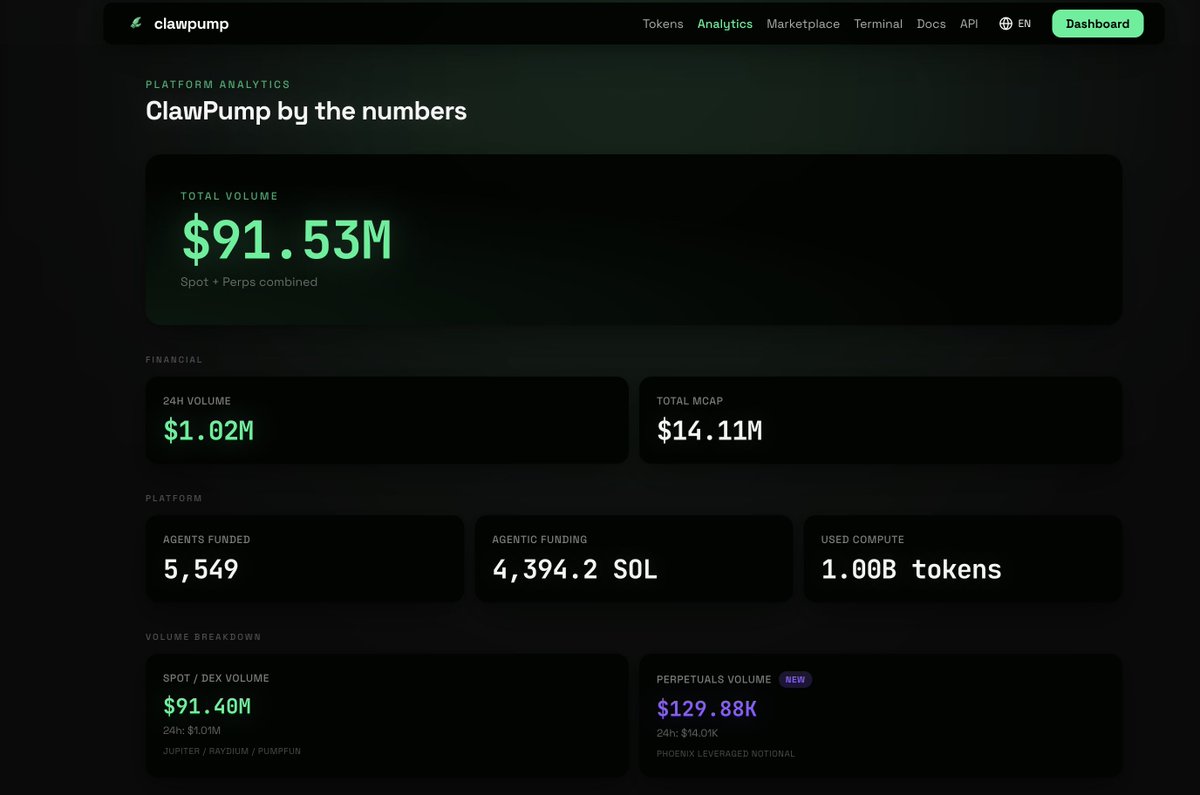Click 'ClawPump by the numbers' heading
The image size is (1200, 795).
pyautogui.click(x=306, y=110)
